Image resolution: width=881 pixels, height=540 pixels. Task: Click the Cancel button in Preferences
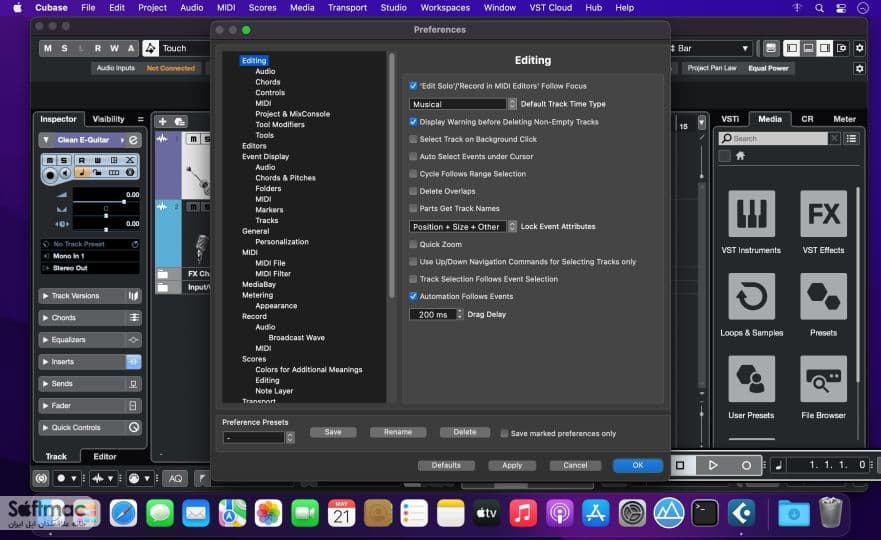[575, 465]
